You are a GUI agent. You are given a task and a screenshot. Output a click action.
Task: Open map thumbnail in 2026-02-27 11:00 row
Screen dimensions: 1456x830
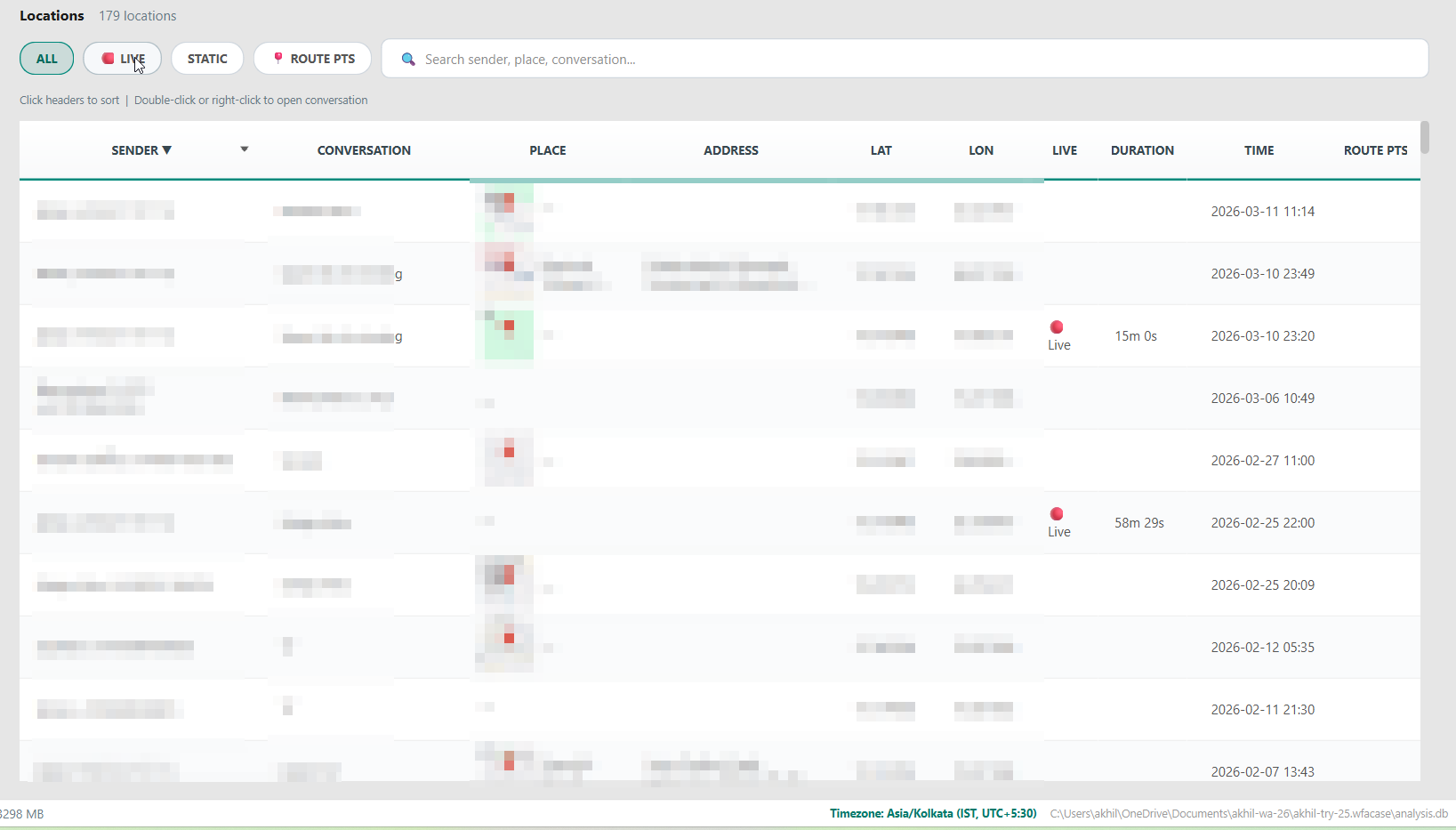click(504, 457)
